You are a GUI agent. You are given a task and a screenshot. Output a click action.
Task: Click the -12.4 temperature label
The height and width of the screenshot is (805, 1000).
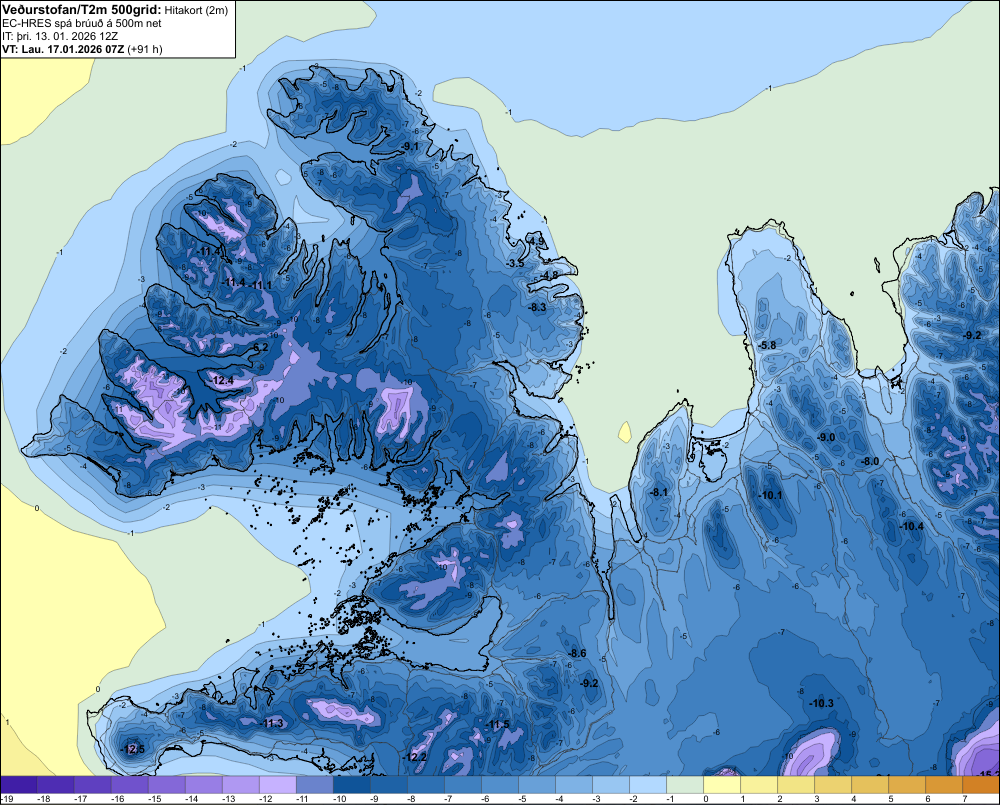pyautogui.click(x=223, y=381)
